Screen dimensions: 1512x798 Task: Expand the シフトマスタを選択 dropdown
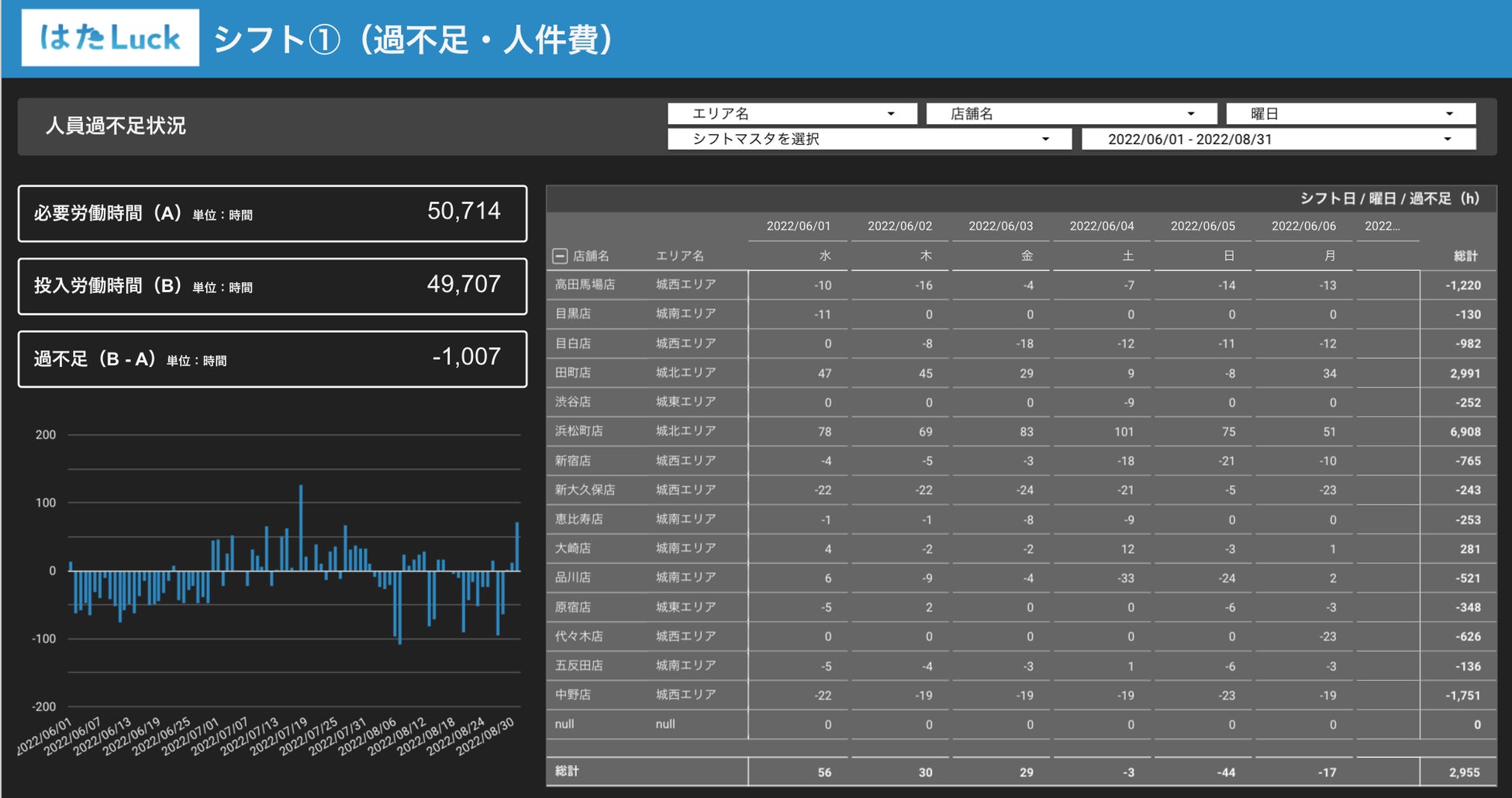[x=869, y=139]
